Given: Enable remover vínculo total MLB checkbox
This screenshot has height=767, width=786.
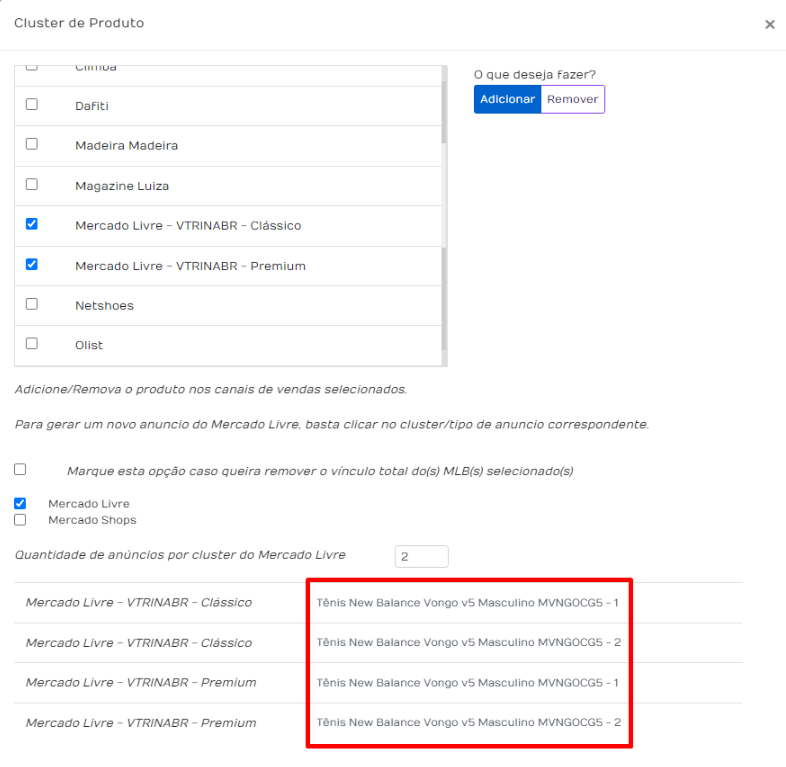Looking at the screenshot, I should click(20, 469).
